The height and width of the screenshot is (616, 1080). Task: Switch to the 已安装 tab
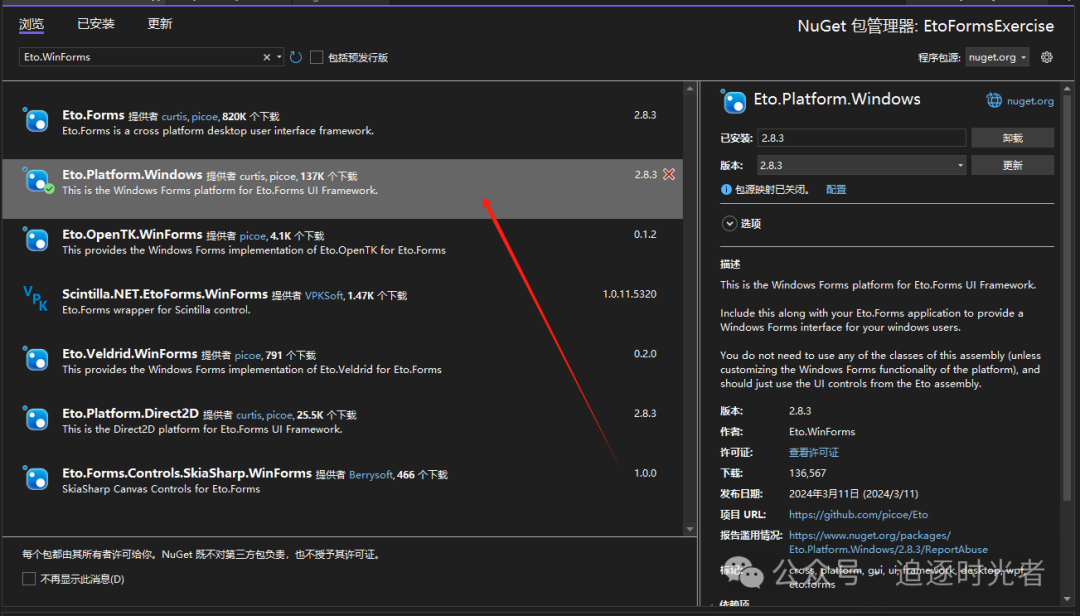[96, 24]
